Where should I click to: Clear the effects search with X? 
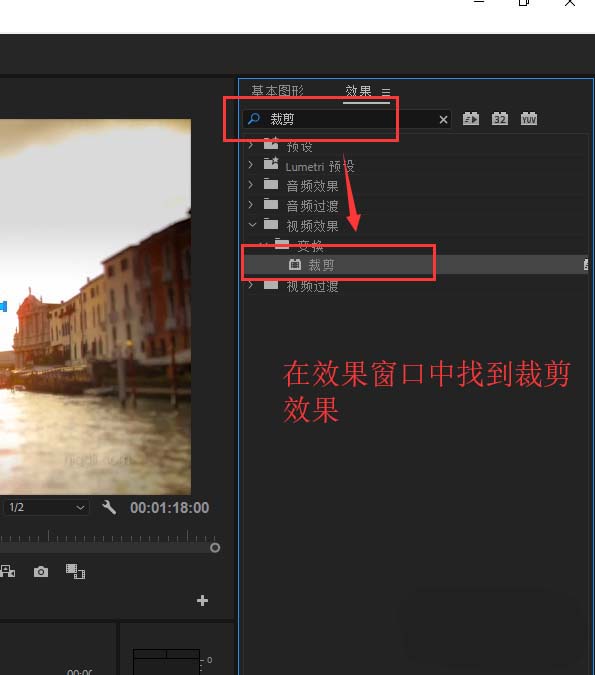click(443, 120)
